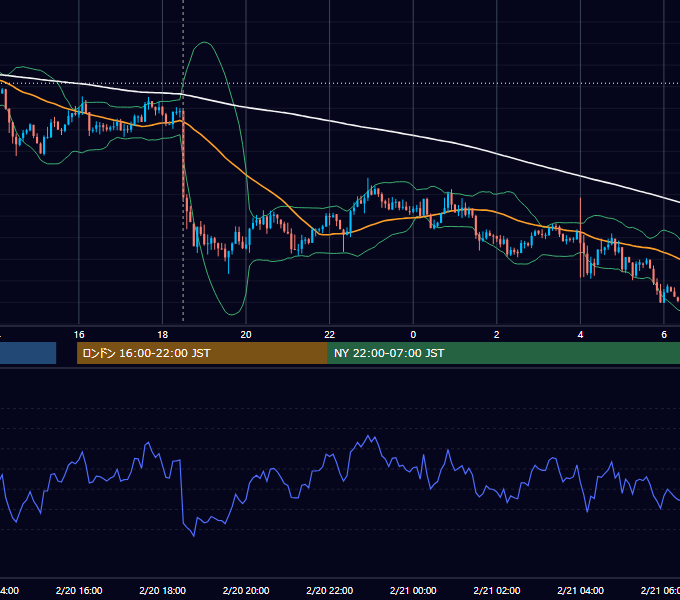
Task: Click the NY 22:00-07:00 JST session bar
Action: (x=503, y=353)
